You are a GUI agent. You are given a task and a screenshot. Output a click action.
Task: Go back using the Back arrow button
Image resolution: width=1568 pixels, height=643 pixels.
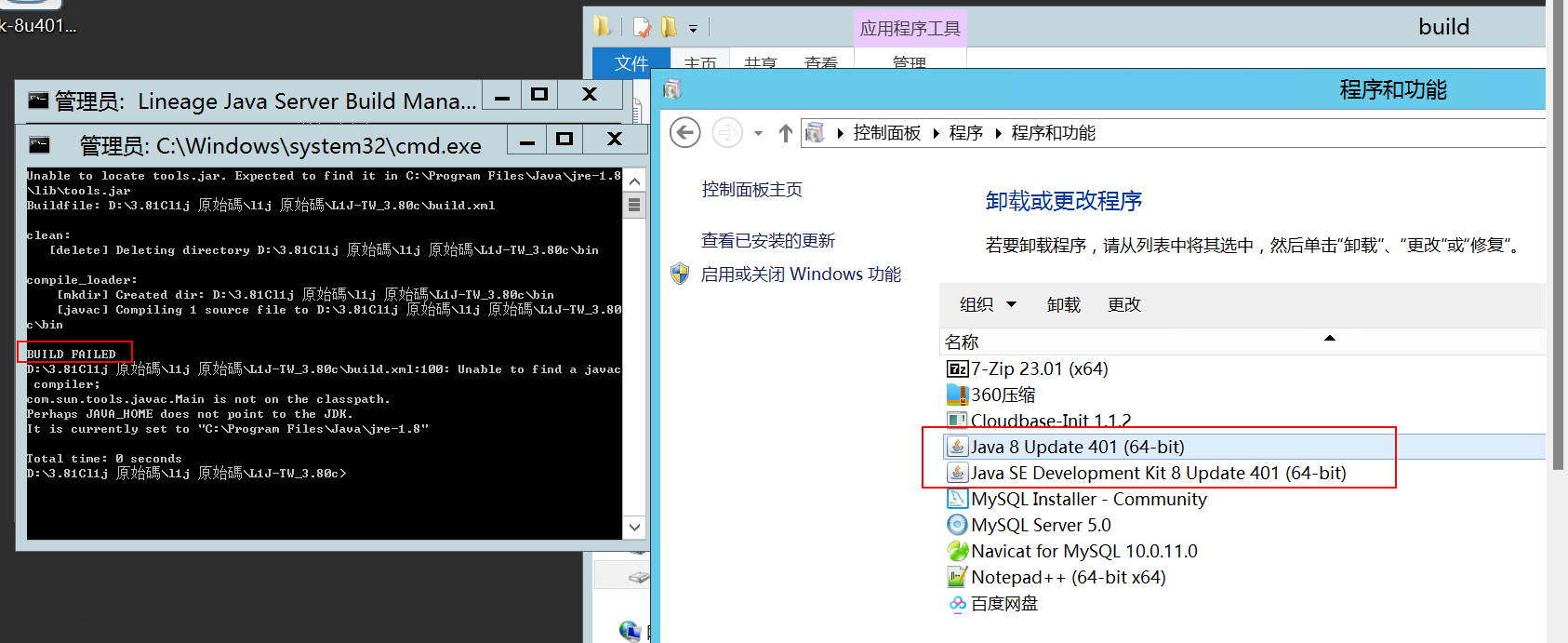tap(685, 133)
